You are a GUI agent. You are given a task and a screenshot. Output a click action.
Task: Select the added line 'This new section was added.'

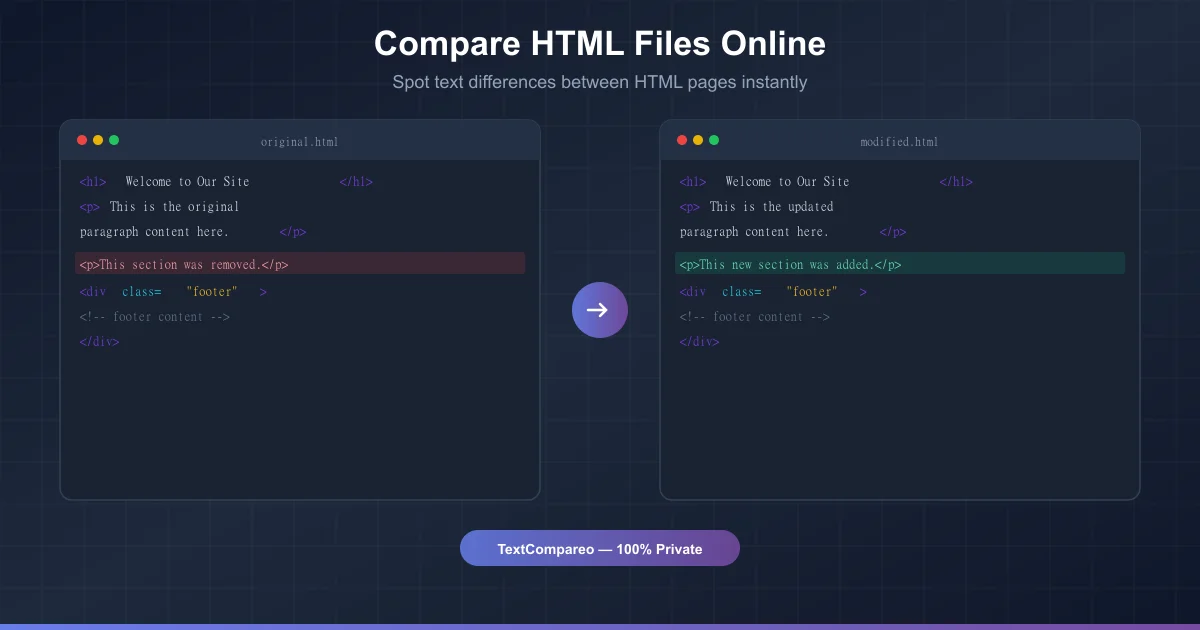(900, 264)
